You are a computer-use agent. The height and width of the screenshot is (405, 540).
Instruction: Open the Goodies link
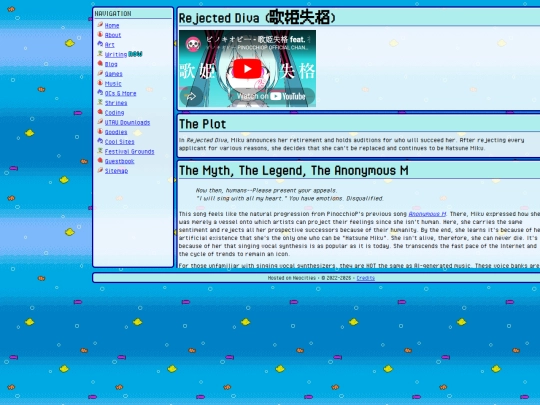(x=116, y=132)
